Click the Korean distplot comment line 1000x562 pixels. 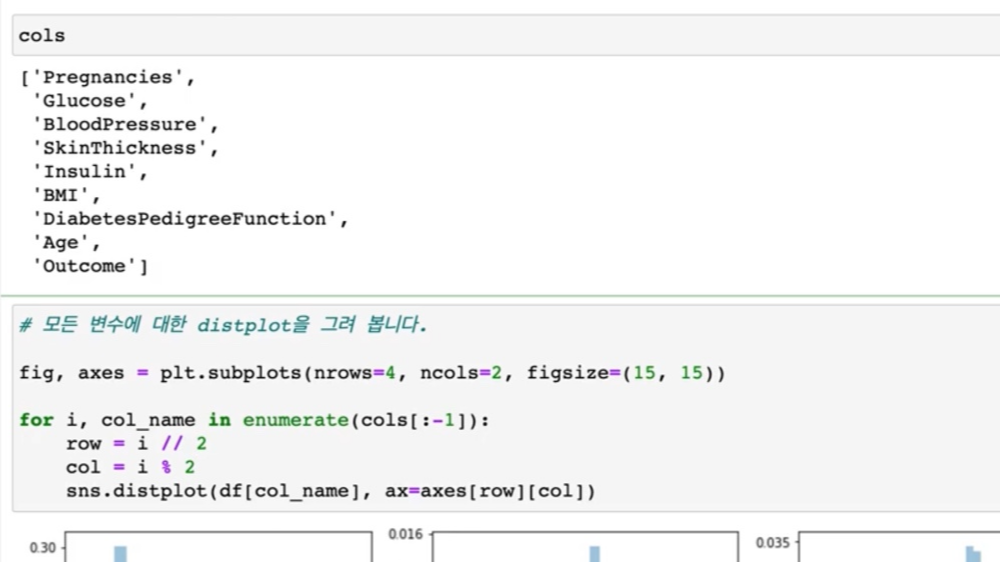223,325
